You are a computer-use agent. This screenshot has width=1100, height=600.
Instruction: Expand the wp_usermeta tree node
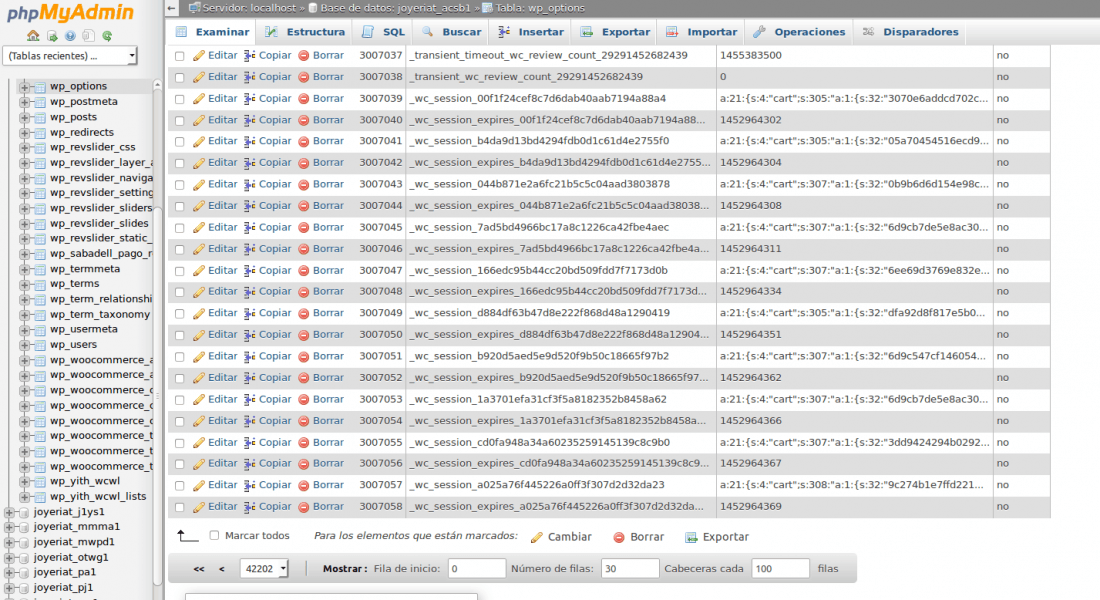point(25,330)
